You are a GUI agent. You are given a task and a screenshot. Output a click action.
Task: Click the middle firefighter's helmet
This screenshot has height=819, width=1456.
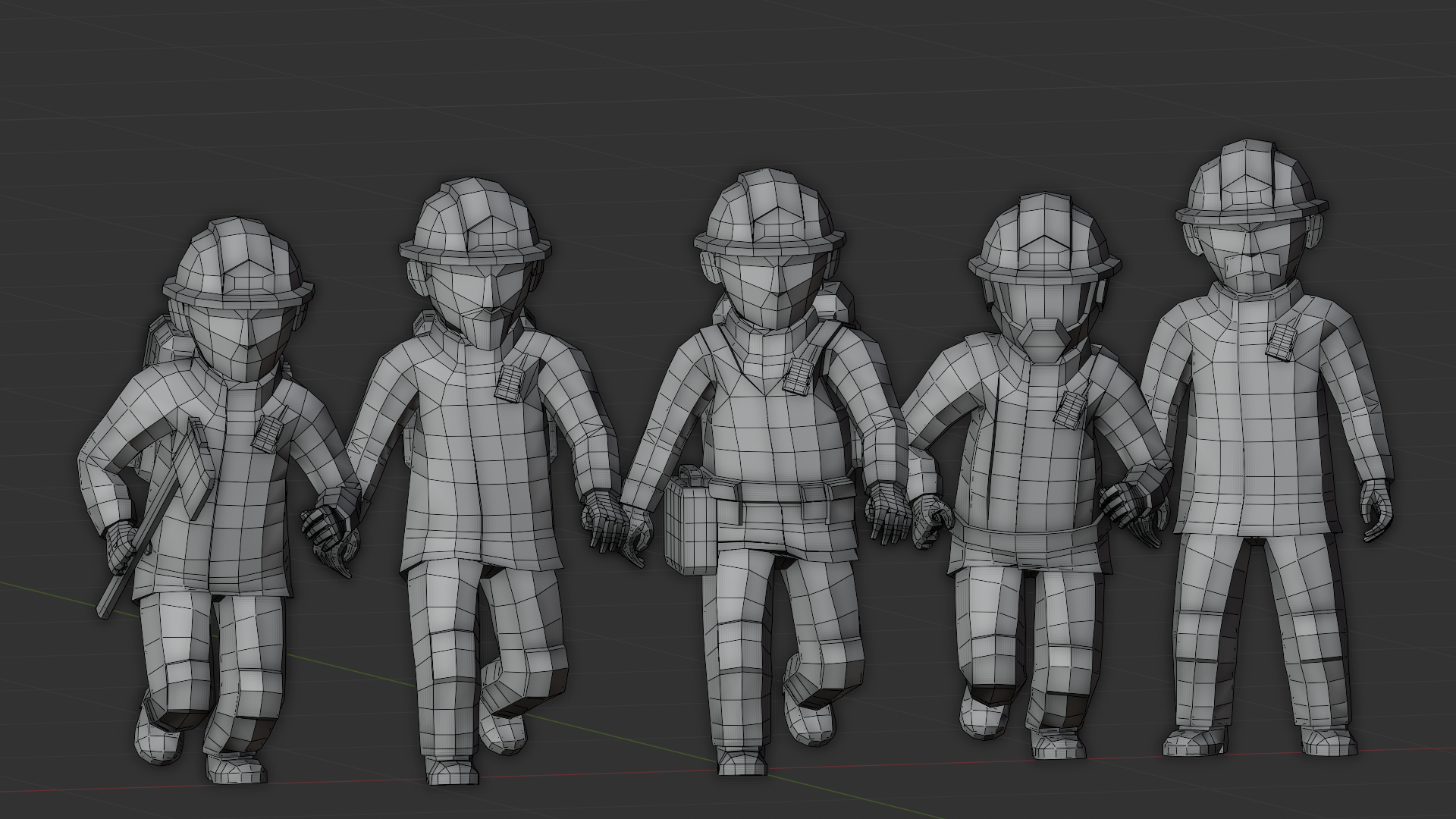(767, 211)
